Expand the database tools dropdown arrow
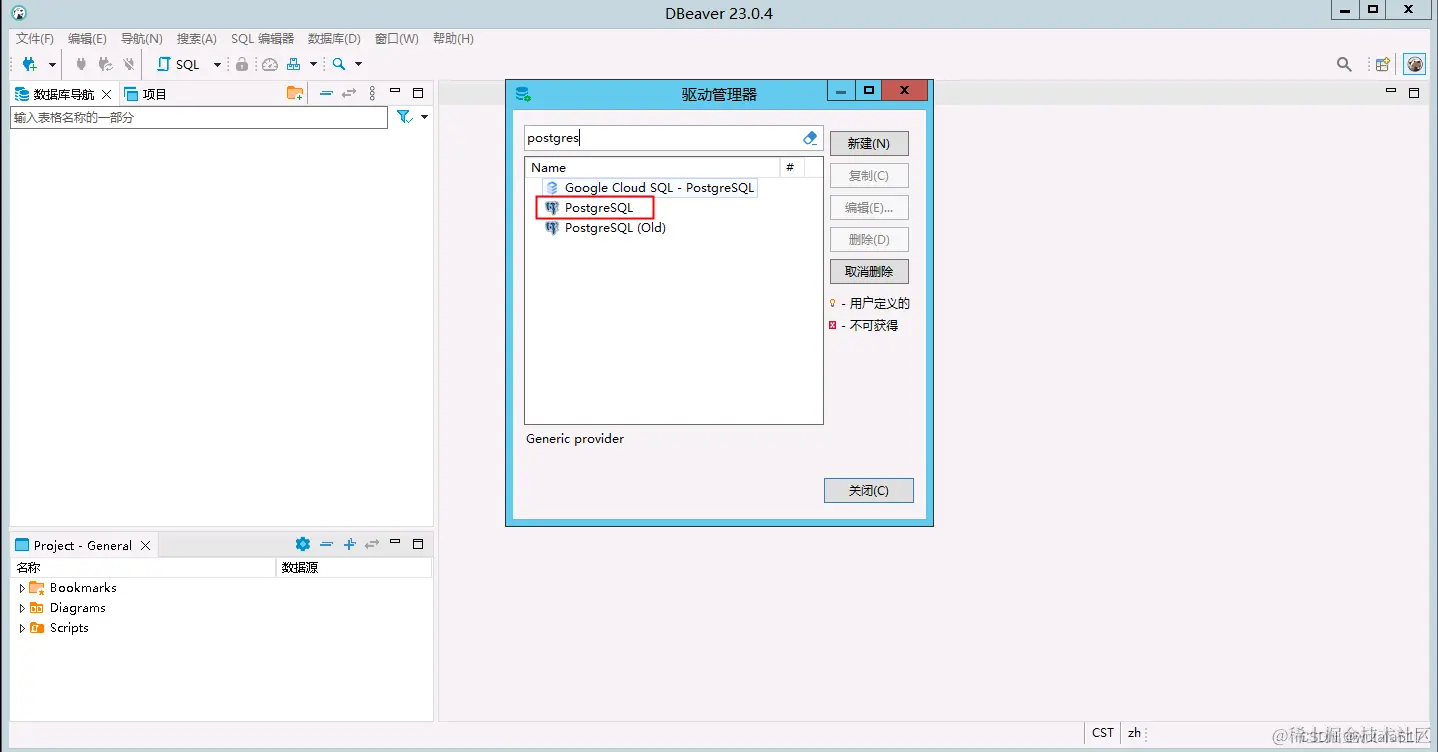Image resolution: width=1438 pixels, height=752 pixels. click(313, 65)
